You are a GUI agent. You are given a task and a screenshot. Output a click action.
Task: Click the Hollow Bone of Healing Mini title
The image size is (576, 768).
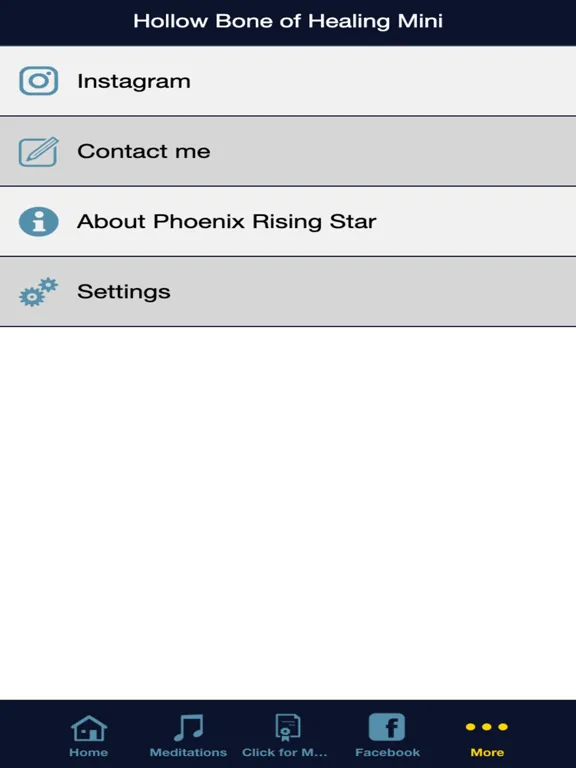point(288,21)
